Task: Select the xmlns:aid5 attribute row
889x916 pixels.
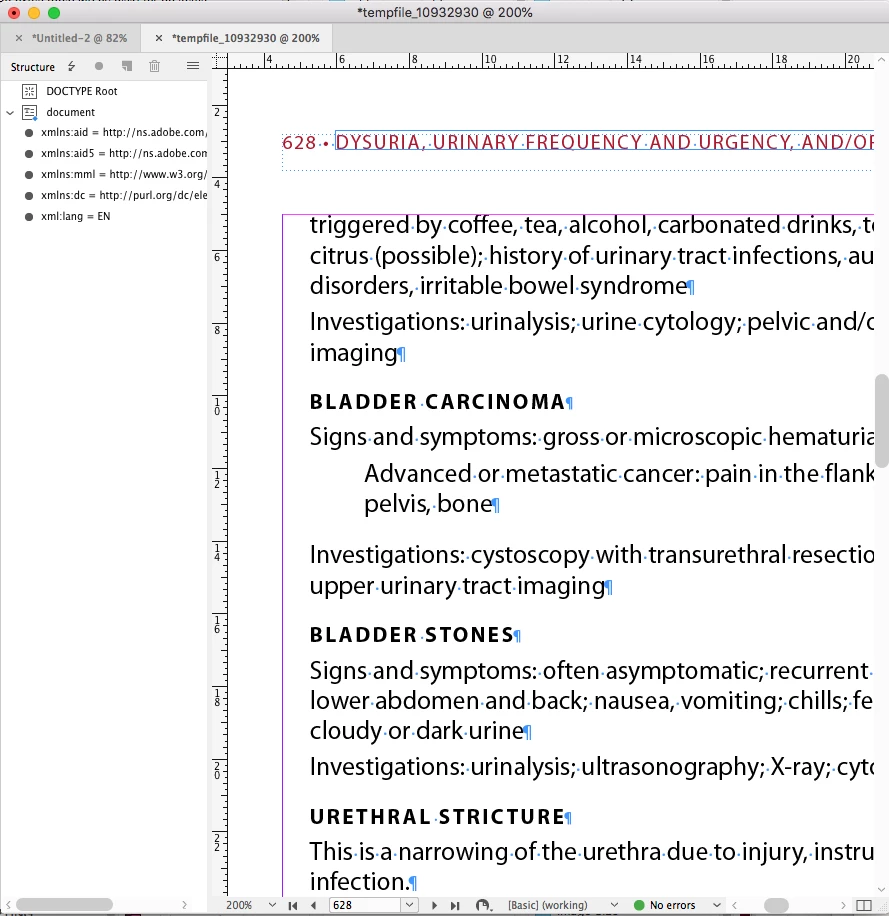Action: coord(116,153)
